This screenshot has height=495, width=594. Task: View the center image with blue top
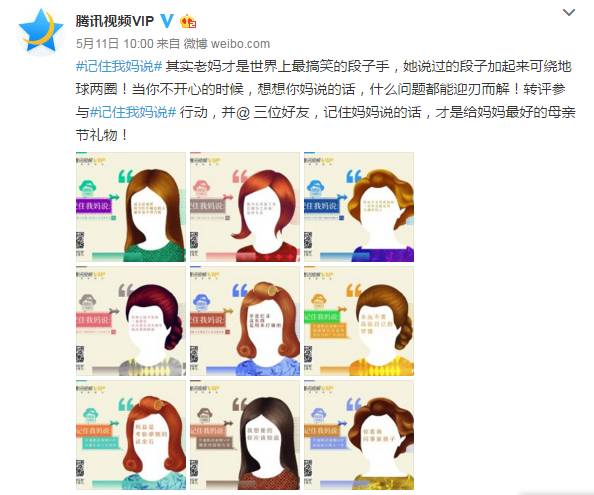245,321
